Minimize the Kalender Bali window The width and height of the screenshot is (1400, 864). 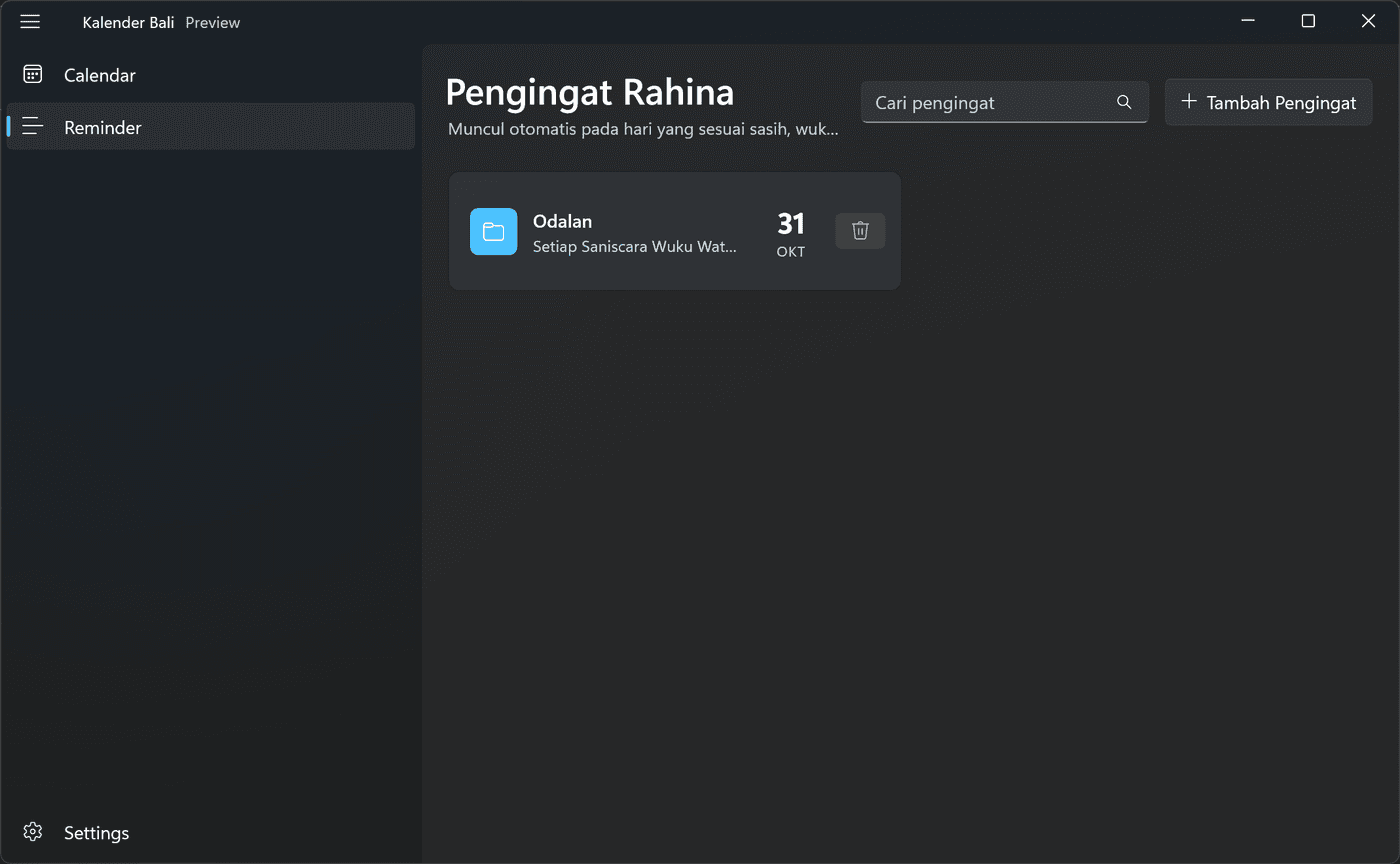pos(1248,21)
